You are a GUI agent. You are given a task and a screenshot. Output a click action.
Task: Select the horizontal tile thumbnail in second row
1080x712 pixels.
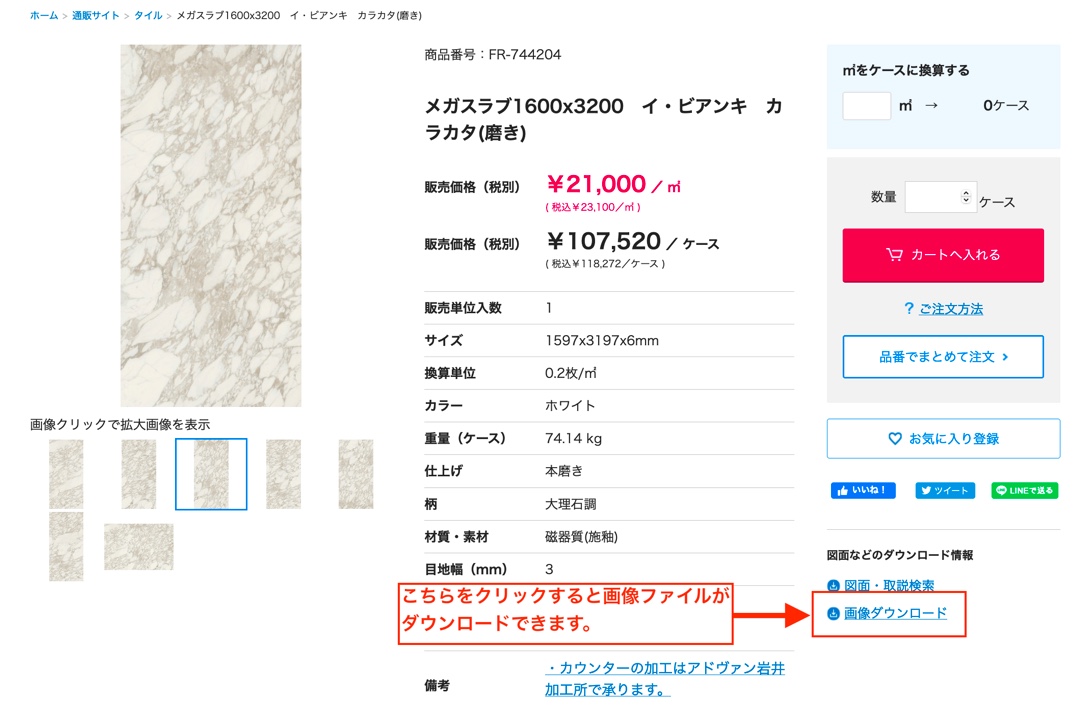139,546
